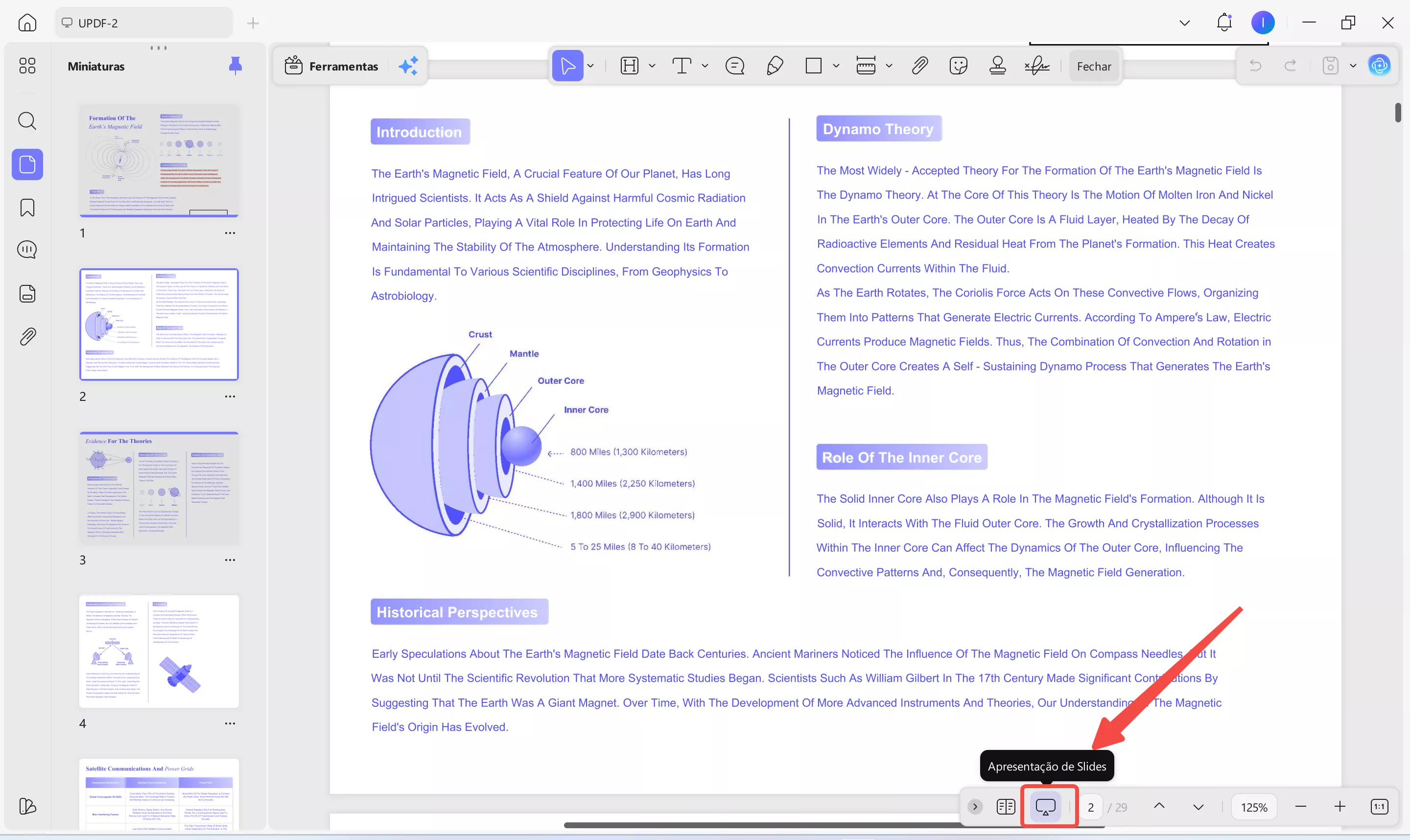The height and width of the screenshot is (840, 1410).
Task: Open search panel in sidebar
Action: click(x=27, y=120)
